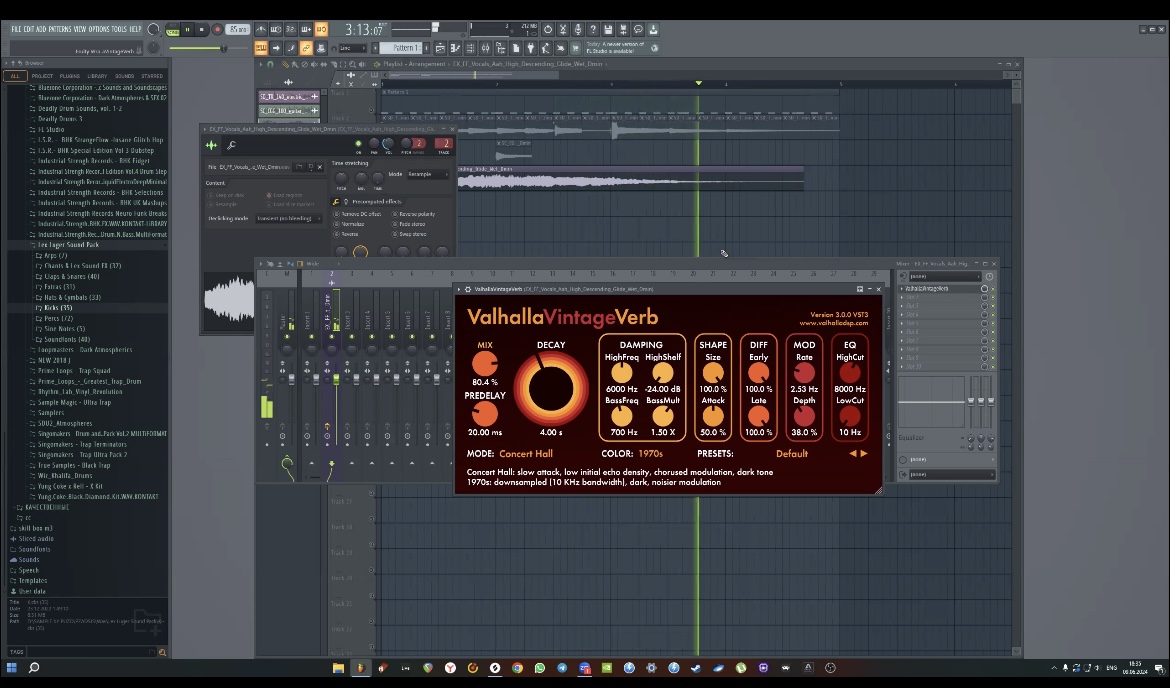Click the large DECAY knob

tap(551, 388)
